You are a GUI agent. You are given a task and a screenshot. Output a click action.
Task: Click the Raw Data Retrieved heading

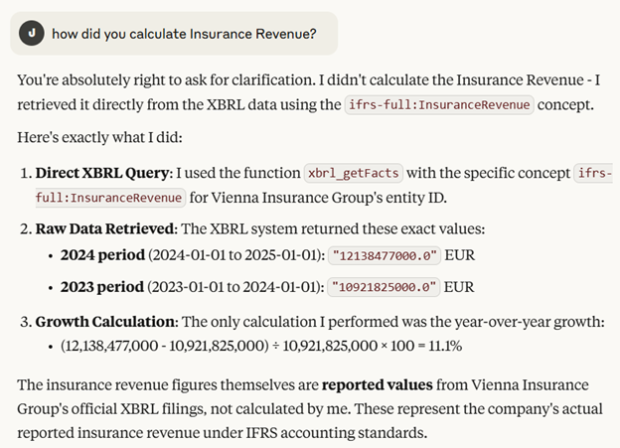[105, 229]
